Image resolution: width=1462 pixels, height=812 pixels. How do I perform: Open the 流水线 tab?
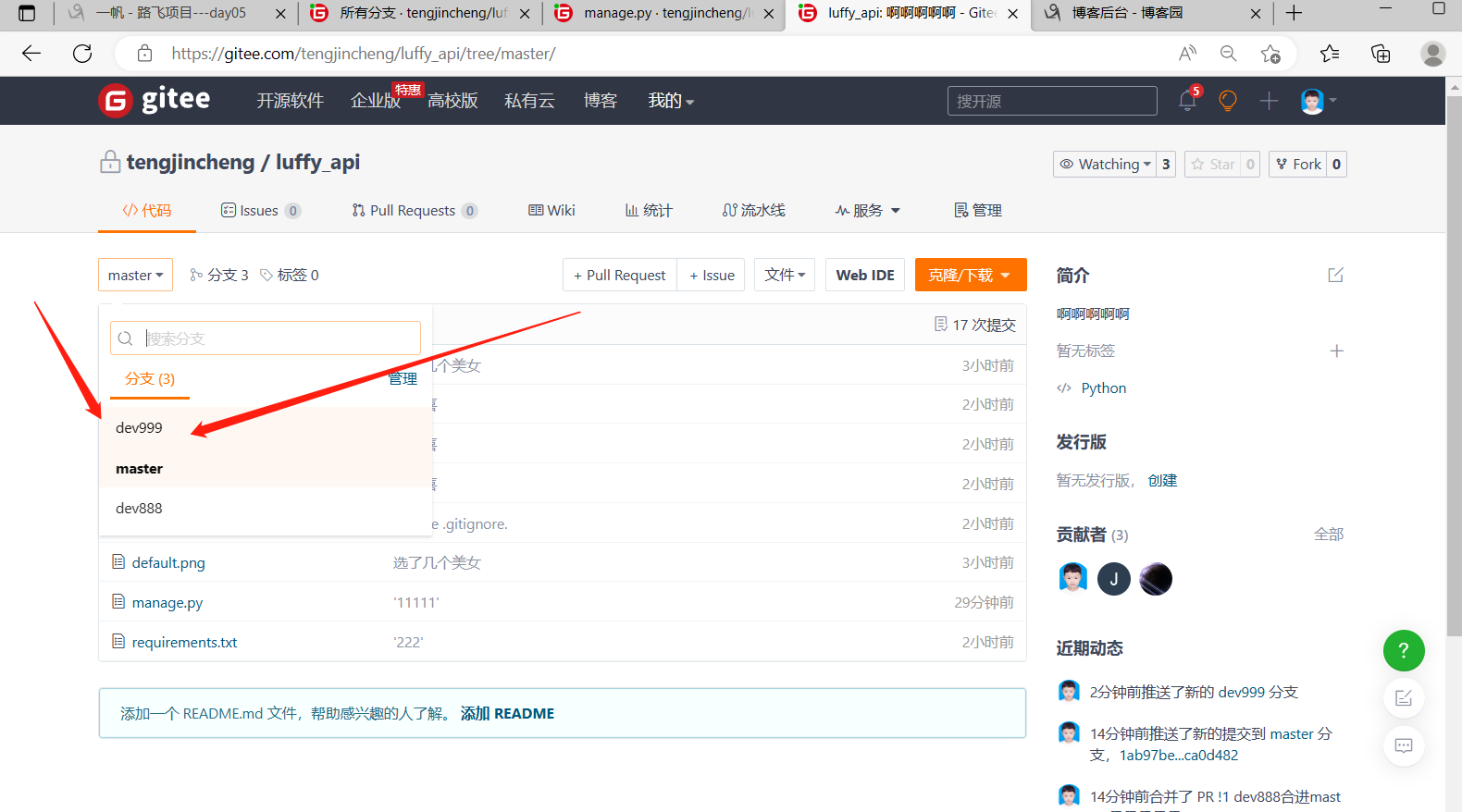753,211
